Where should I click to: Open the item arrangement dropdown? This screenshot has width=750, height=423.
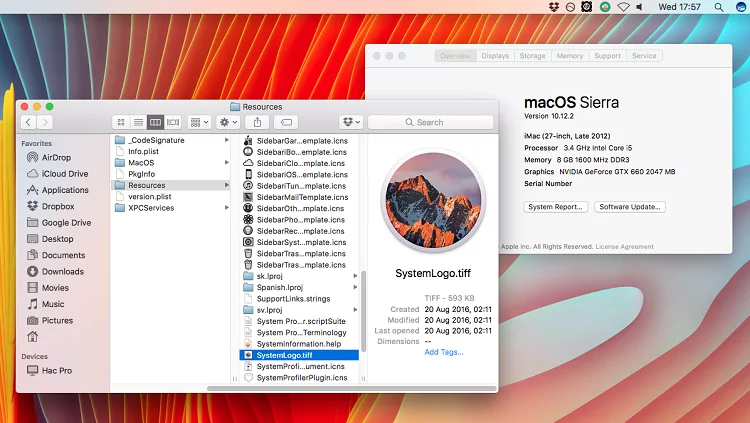199,122
